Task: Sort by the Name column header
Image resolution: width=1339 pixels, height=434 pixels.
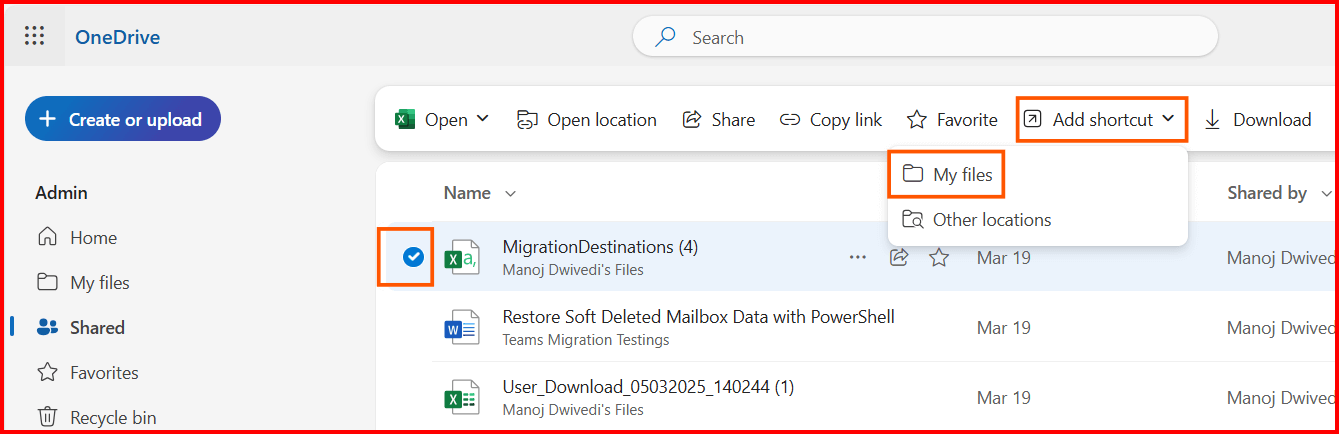Action: point(479,193)
